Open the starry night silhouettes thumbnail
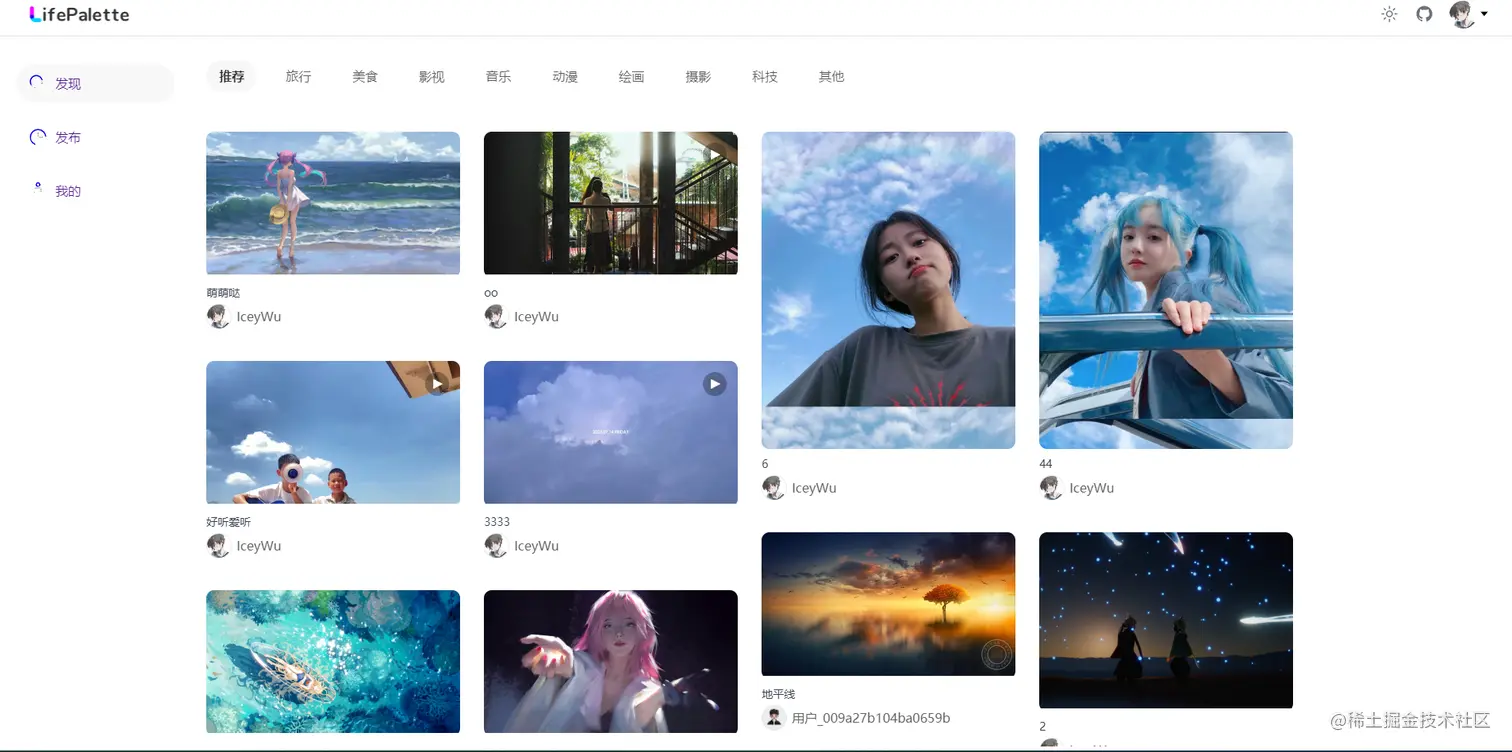Screen dimensions: 1512x752 pos(1166,620)
